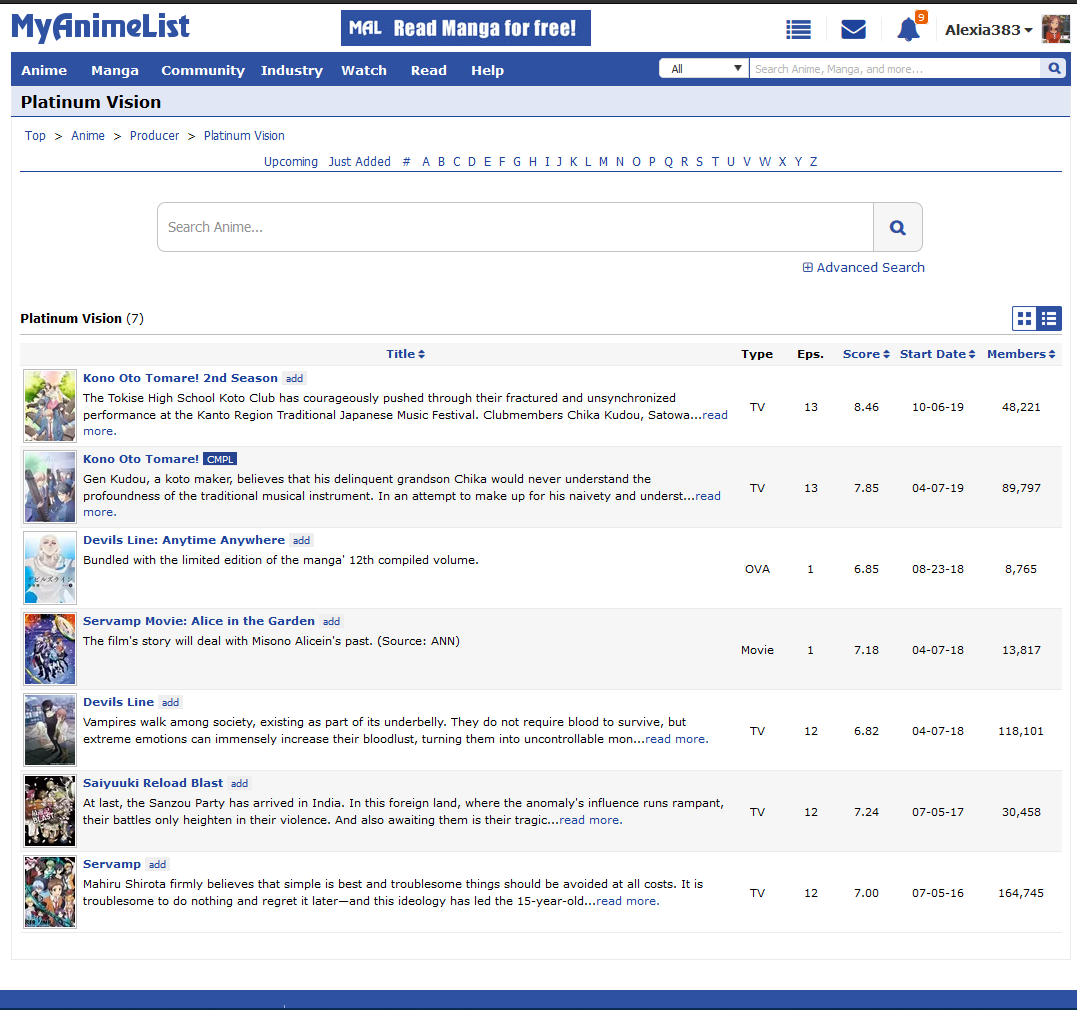1077x1010 pixels.
Task: Open Devils Line TV series thumbnail
Action: click(50, 730)
